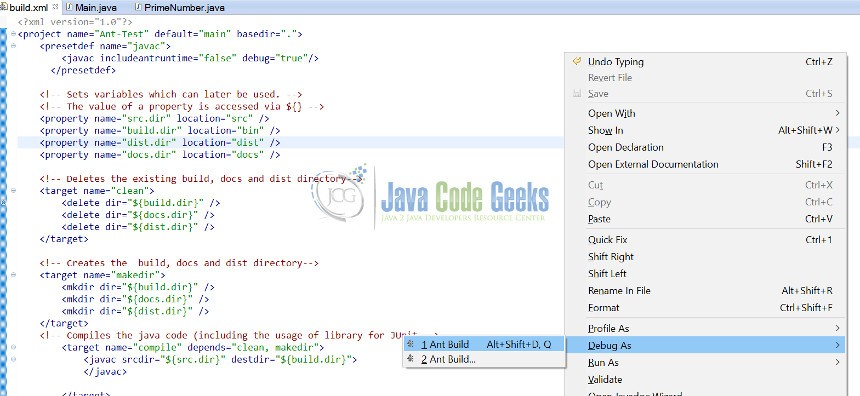Click the Save disk icon in context menu
Viewport: 860px width, 396px height.
(x=576, y=94)
